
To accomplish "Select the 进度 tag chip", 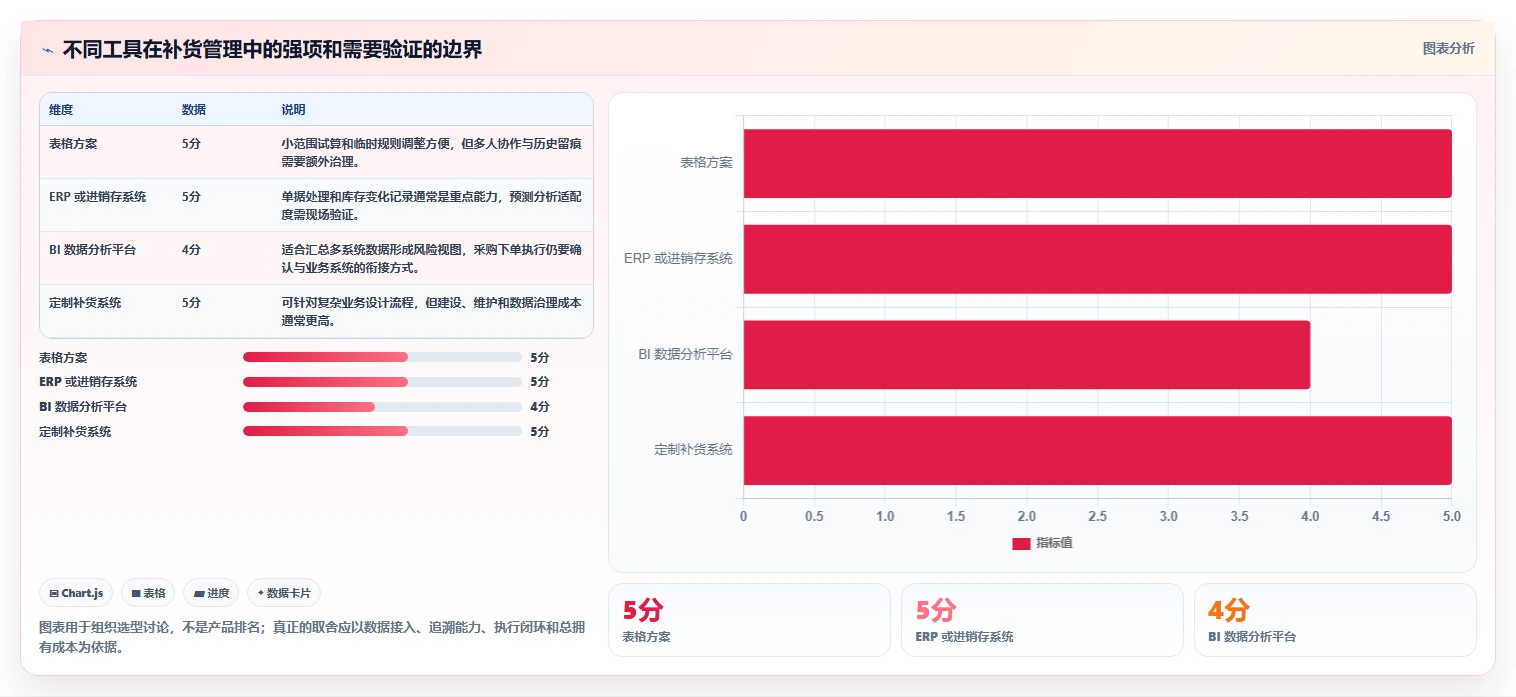I will [x=211, y=593].
